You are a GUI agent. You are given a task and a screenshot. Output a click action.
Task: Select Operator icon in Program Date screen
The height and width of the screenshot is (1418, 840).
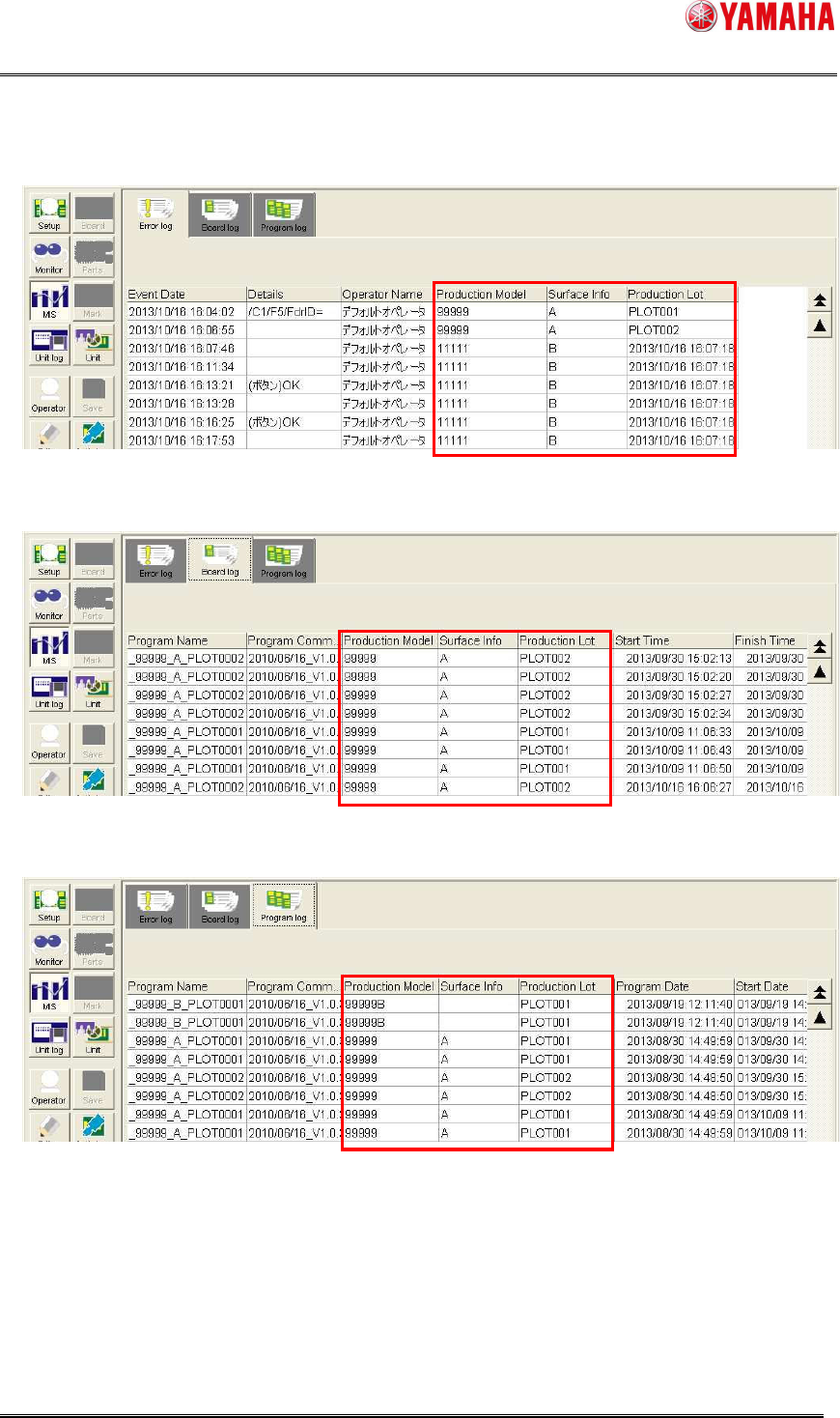[49, 1087]
